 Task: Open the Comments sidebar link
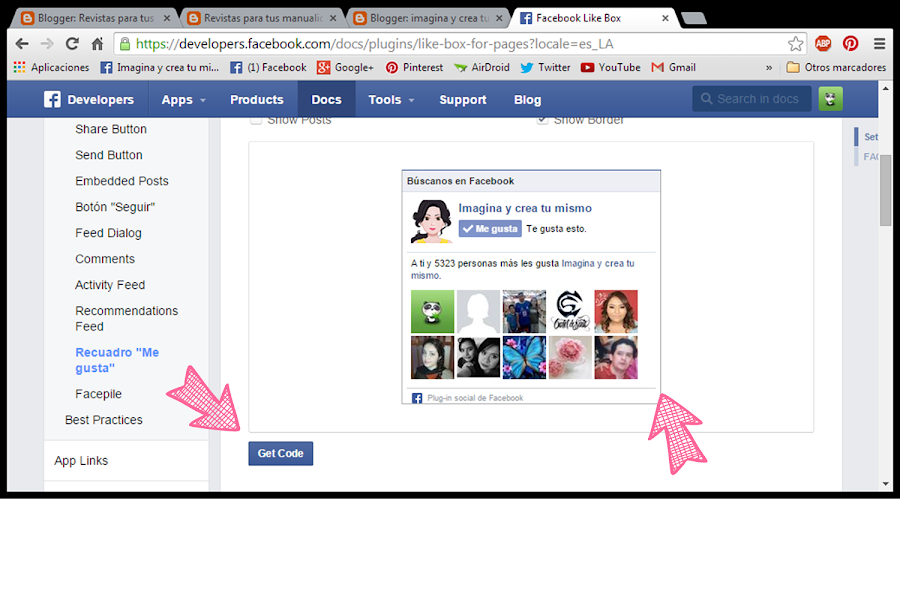104,259
